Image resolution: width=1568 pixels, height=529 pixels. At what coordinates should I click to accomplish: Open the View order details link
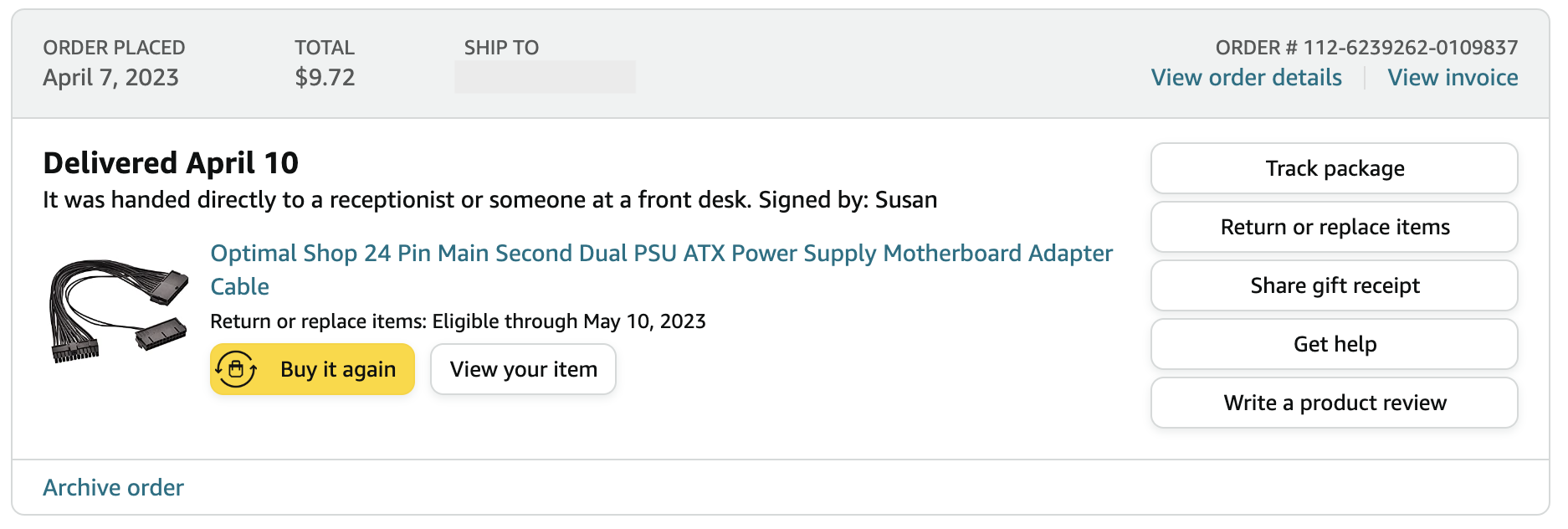pos(1246,78)
